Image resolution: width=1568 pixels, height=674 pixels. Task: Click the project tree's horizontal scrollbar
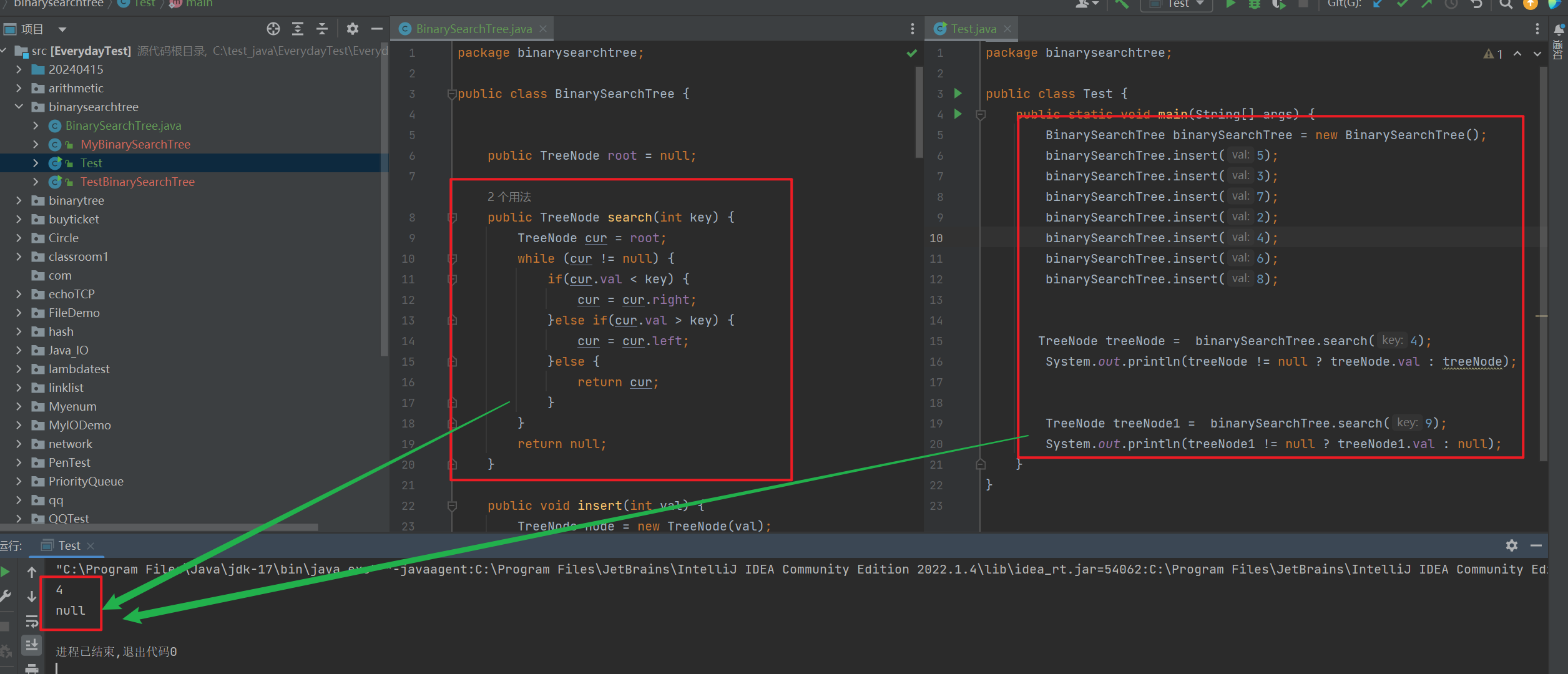pos(159,527)
